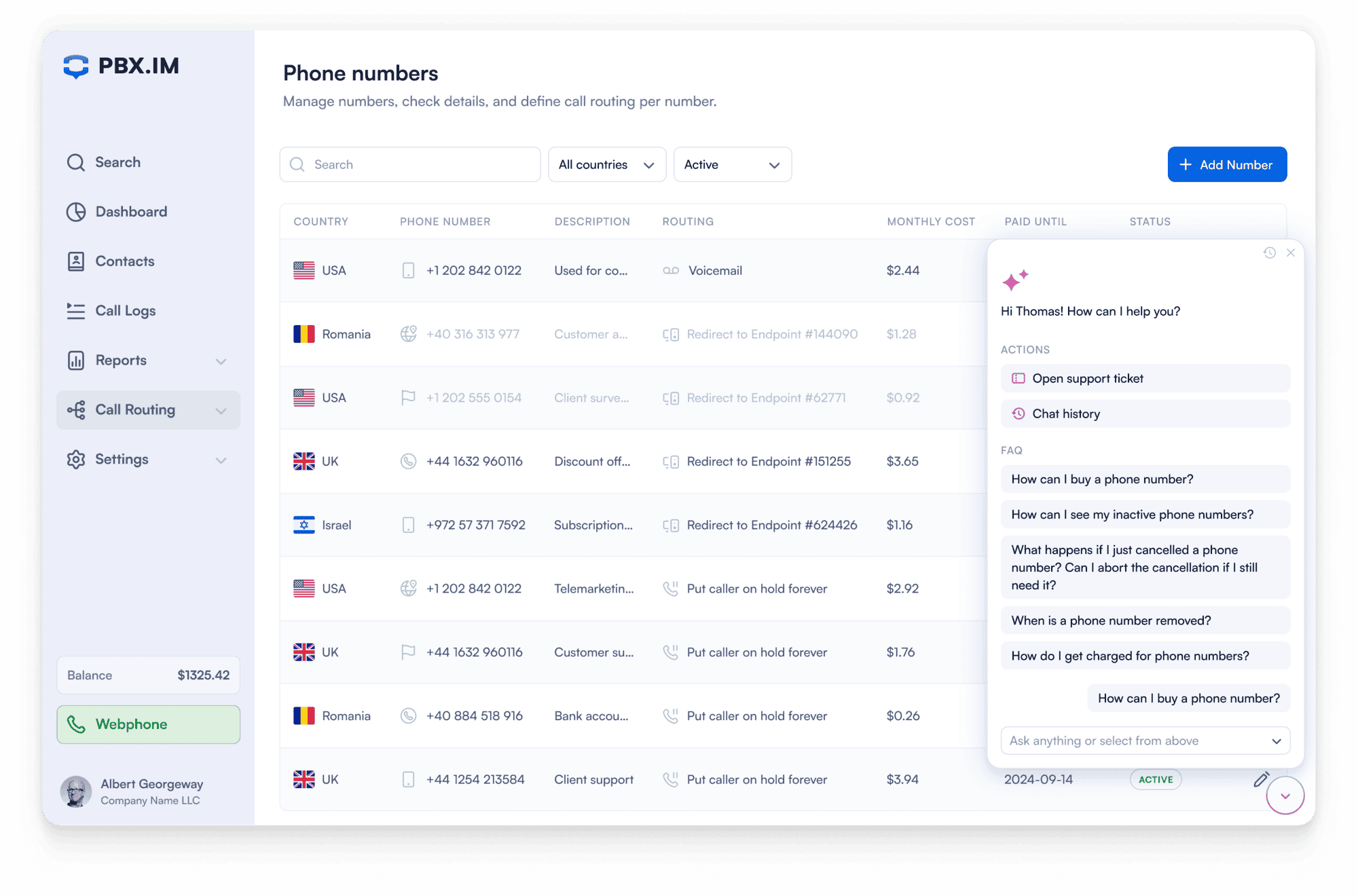
Task: Click Redirect to Endpoint #151255 icon
Action: click(x=671, y=462)
